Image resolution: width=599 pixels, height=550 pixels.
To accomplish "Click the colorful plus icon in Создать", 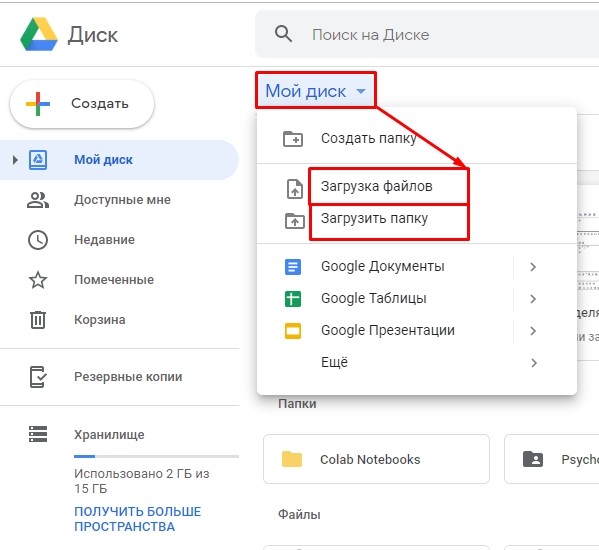I will [x=38, y=104].
